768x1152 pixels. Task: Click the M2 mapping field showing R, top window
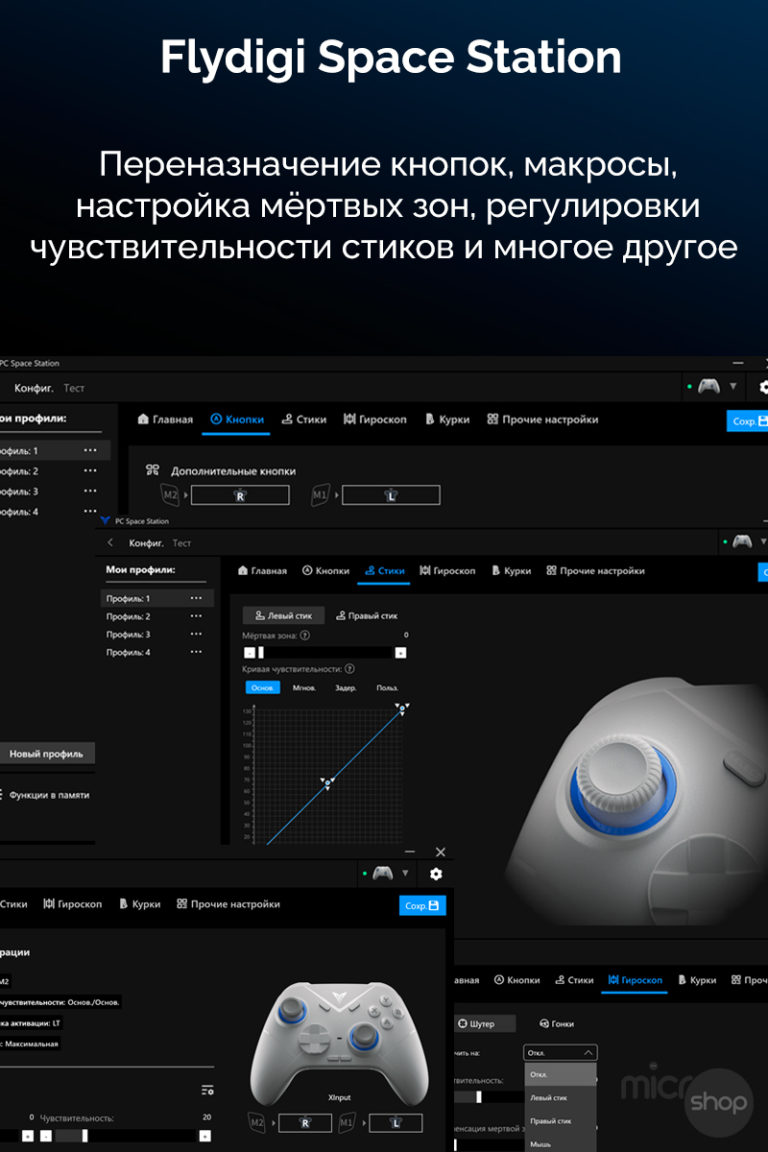(240, 495)
